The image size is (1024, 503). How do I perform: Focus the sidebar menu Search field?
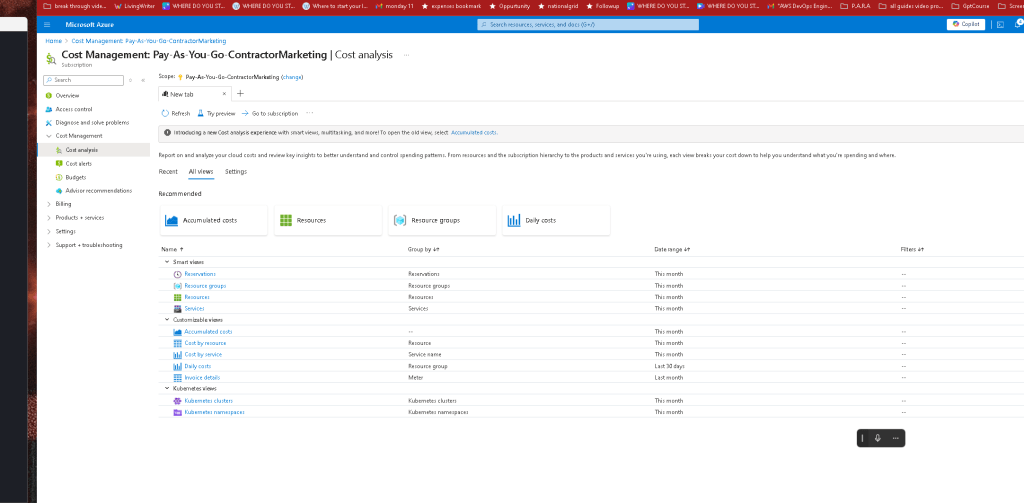tap(84, 80)
